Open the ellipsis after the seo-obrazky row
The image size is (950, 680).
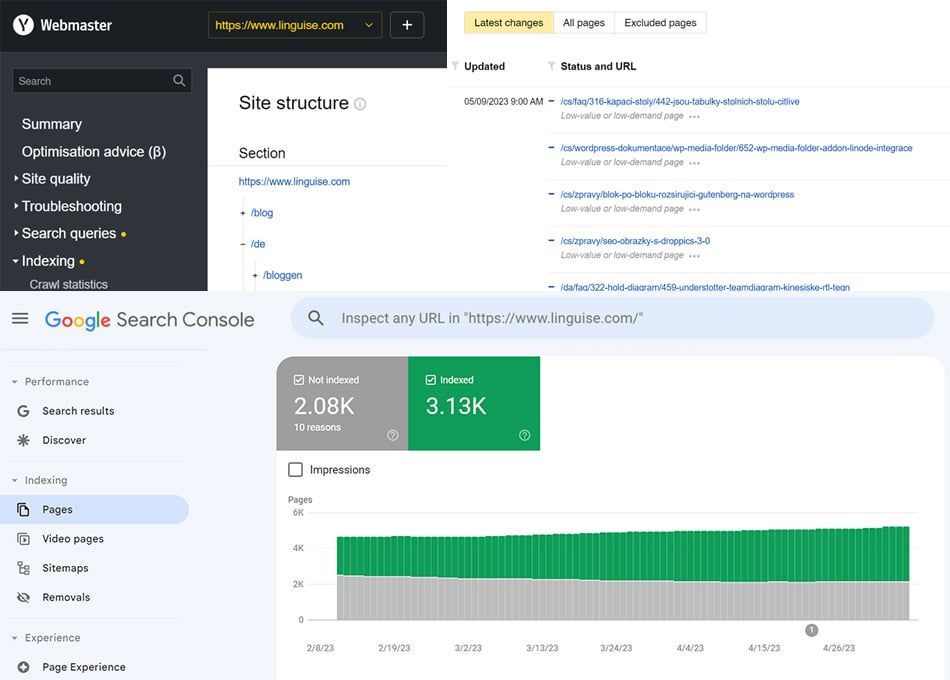point(694,256)
